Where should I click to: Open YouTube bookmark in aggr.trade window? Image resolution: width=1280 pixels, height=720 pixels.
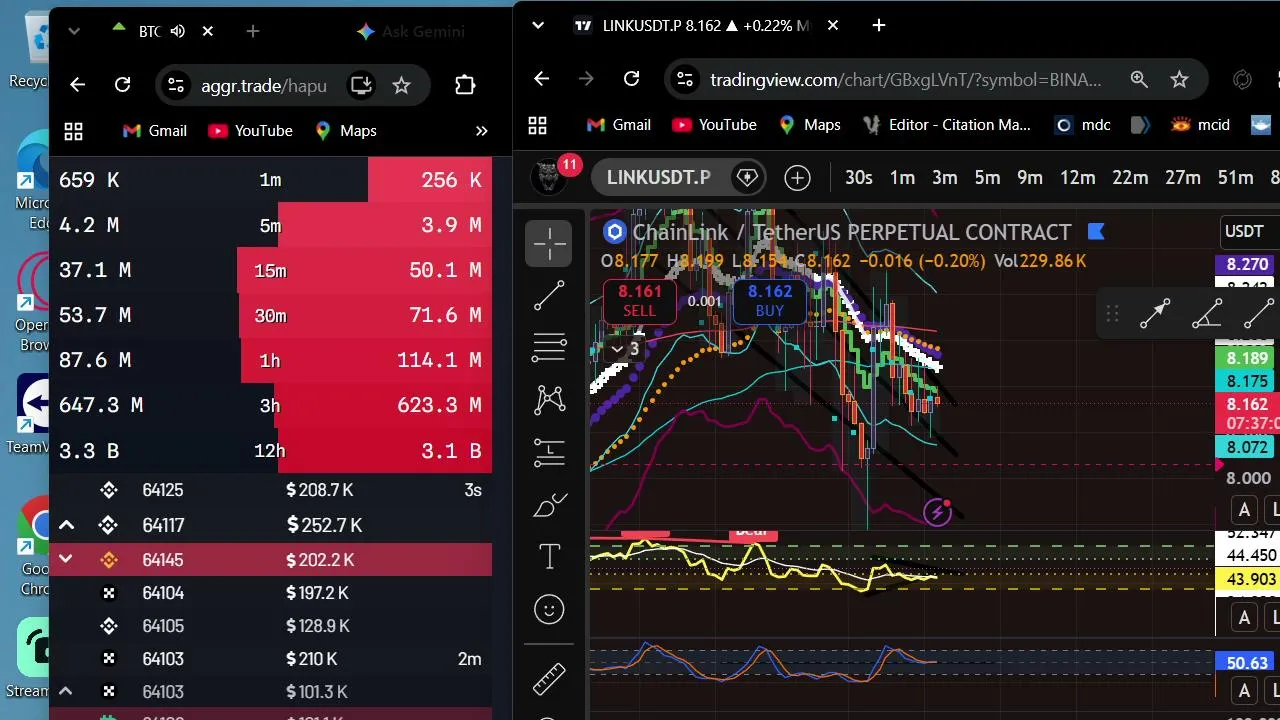pyautogui.click(x=250, y=131)
